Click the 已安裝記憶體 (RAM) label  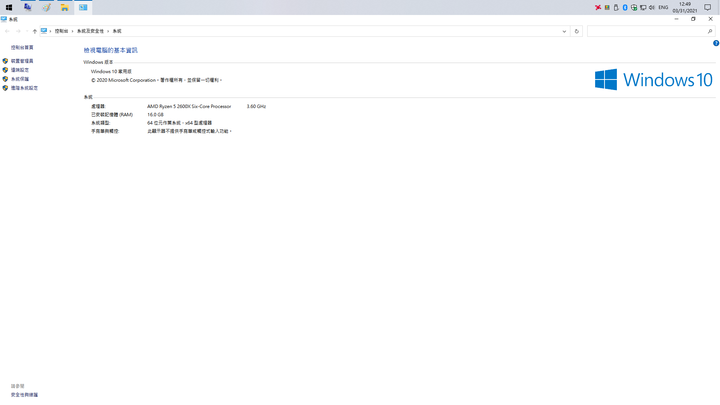click(112, 114)
